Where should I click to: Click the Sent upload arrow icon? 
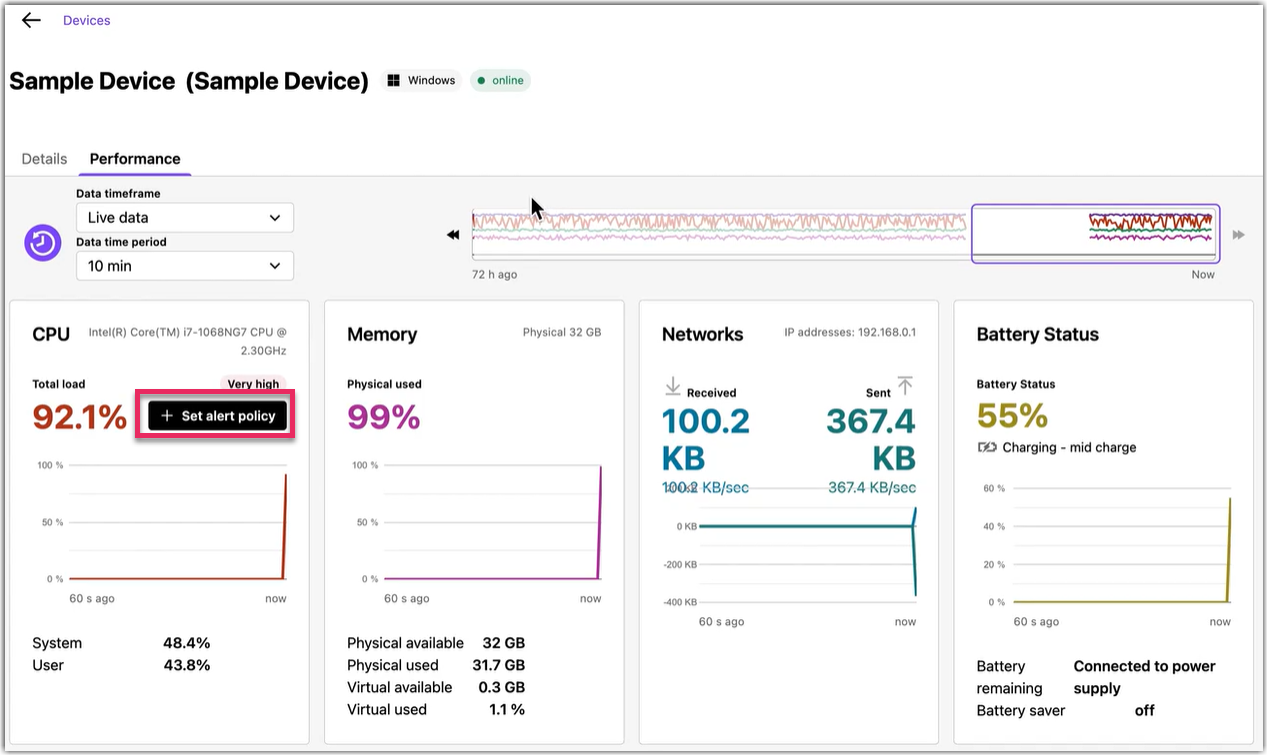(905, 386)
